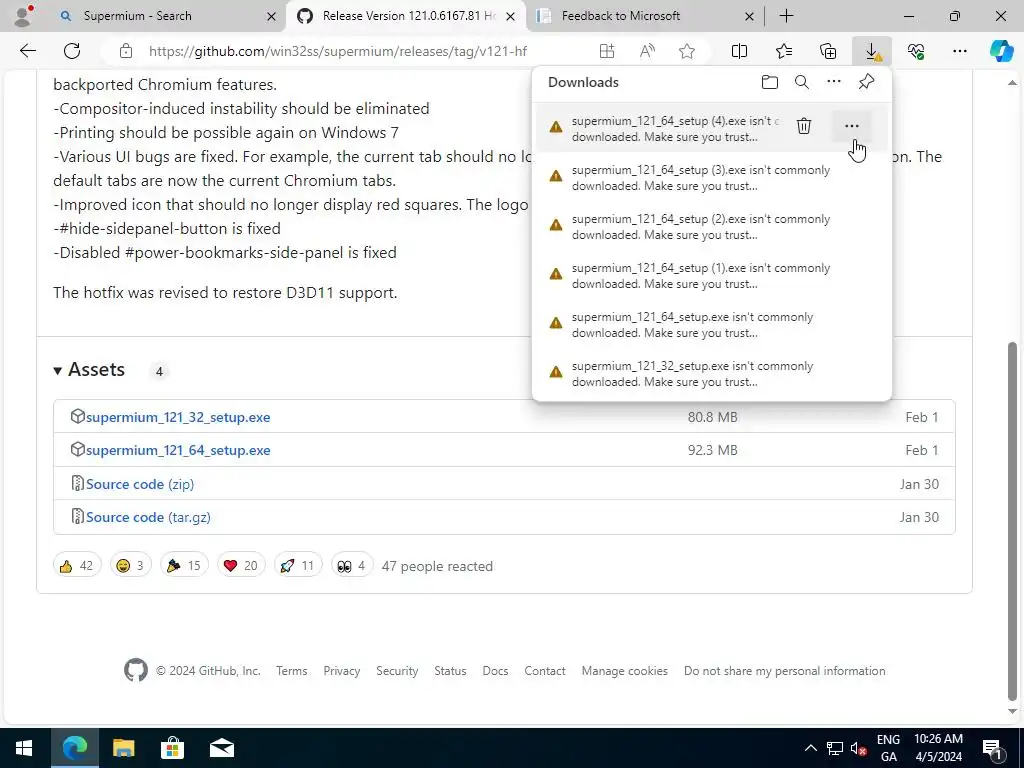1024x768 pixels.
Task: Open GitHub logo in footer
Action: coord(136,670)
